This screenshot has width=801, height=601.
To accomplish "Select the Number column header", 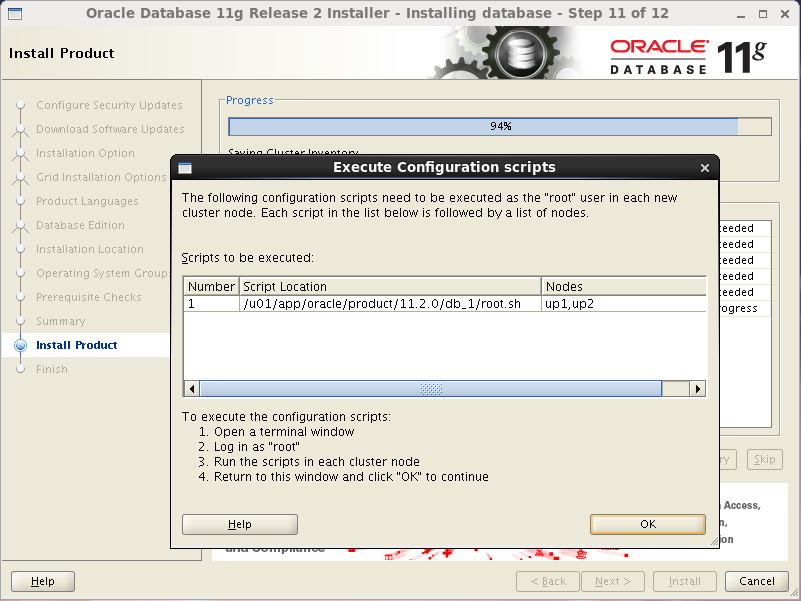I will coord(211,286).
